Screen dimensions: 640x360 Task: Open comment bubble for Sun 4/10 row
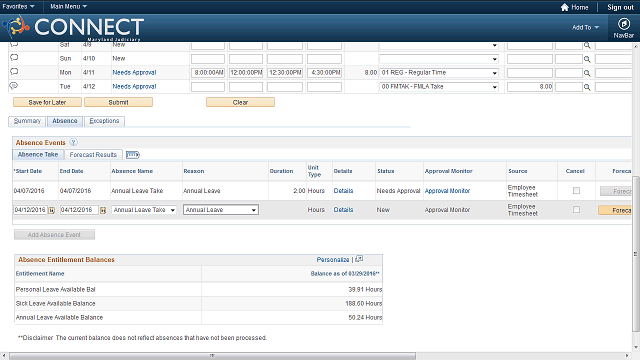14,58
